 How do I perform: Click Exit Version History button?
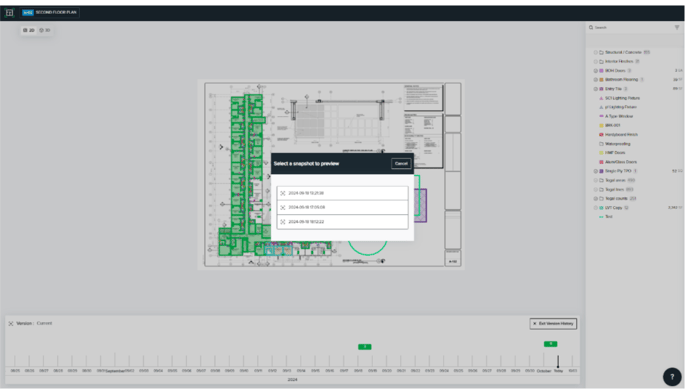(x=553, y=324)
